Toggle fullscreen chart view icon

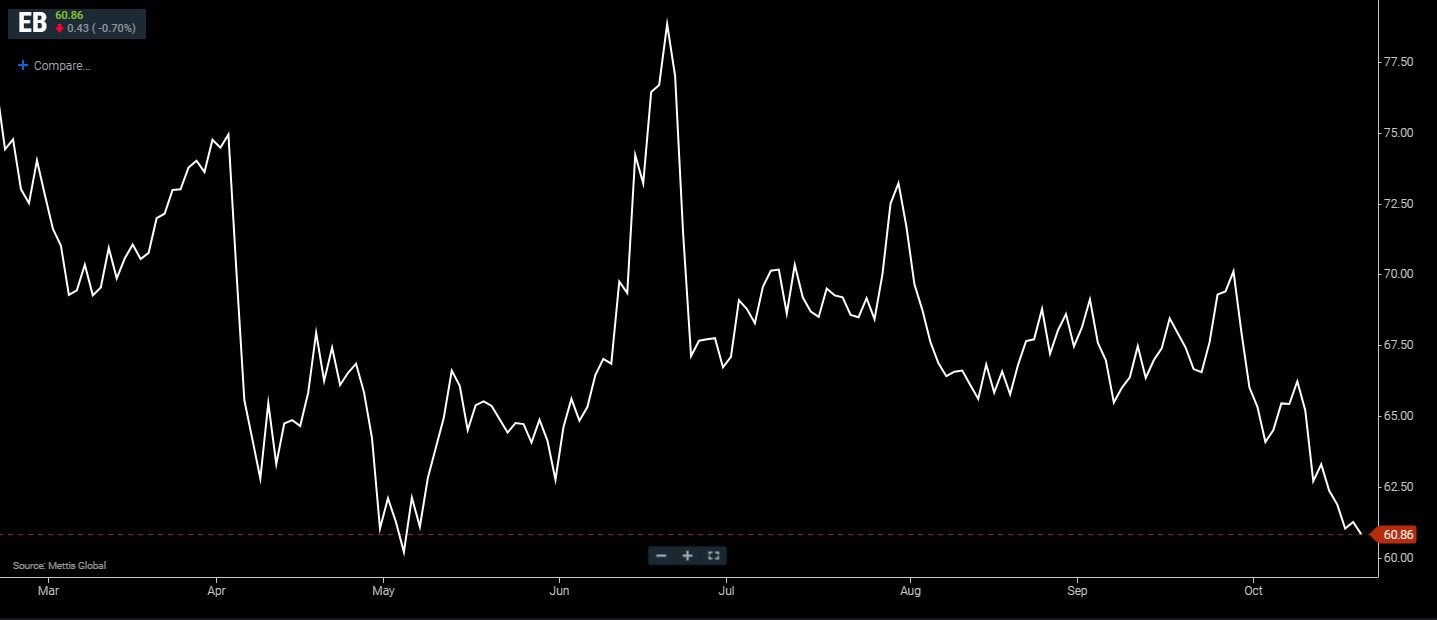point(713,555)
